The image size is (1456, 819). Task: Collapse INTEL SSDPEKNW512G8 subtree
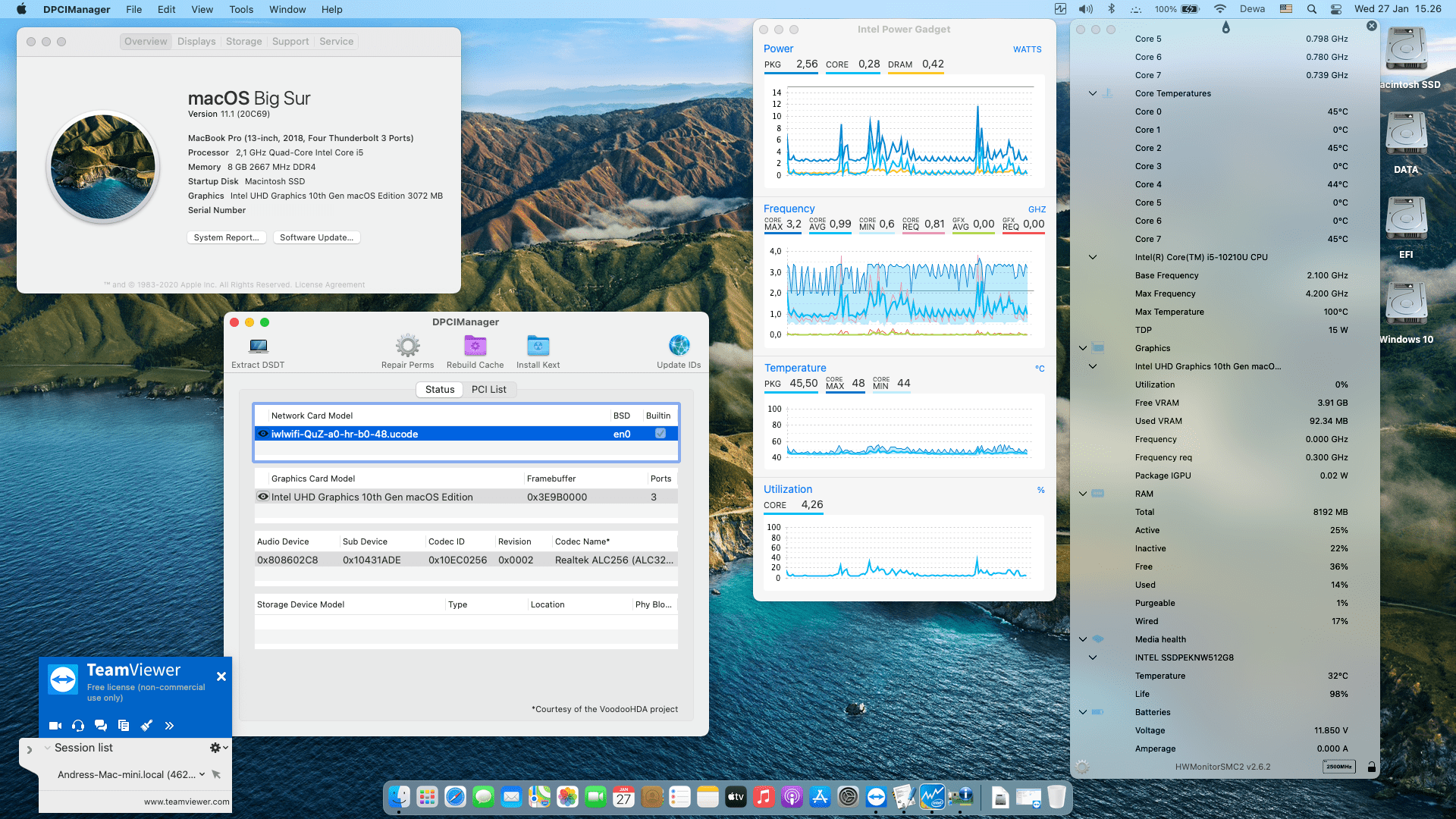click(1093, 657)
